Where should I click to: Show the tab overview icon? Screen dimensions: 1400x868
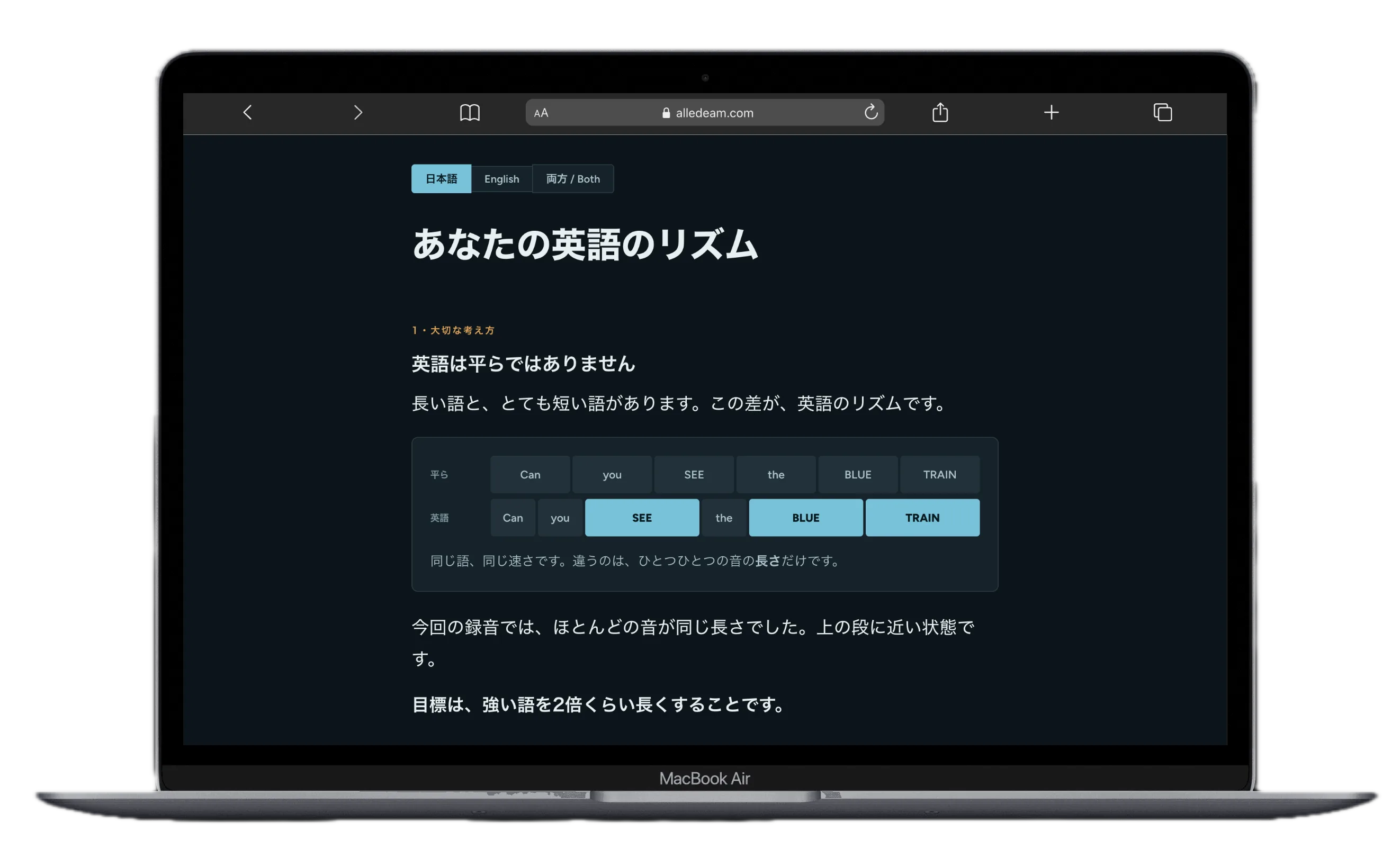click(x=1162, y=113)
